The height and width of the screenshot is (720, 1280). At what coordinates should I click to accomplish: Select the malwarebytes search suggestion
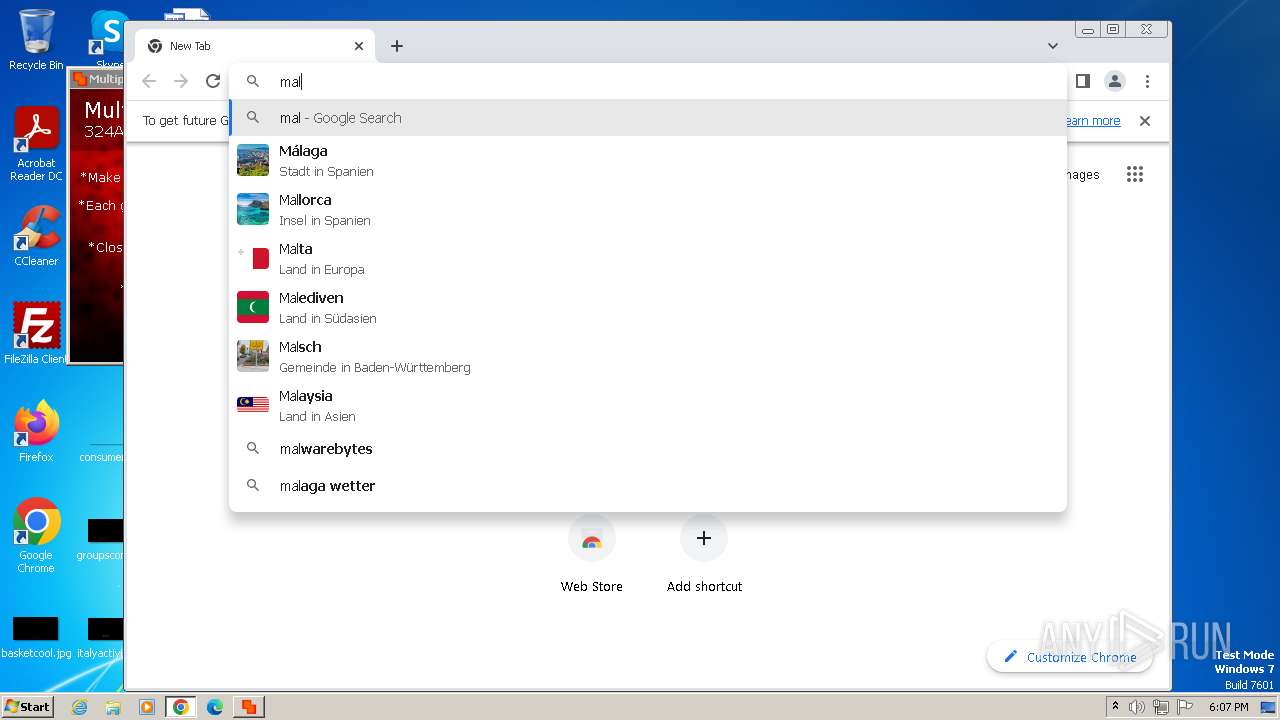coord(648,449)
